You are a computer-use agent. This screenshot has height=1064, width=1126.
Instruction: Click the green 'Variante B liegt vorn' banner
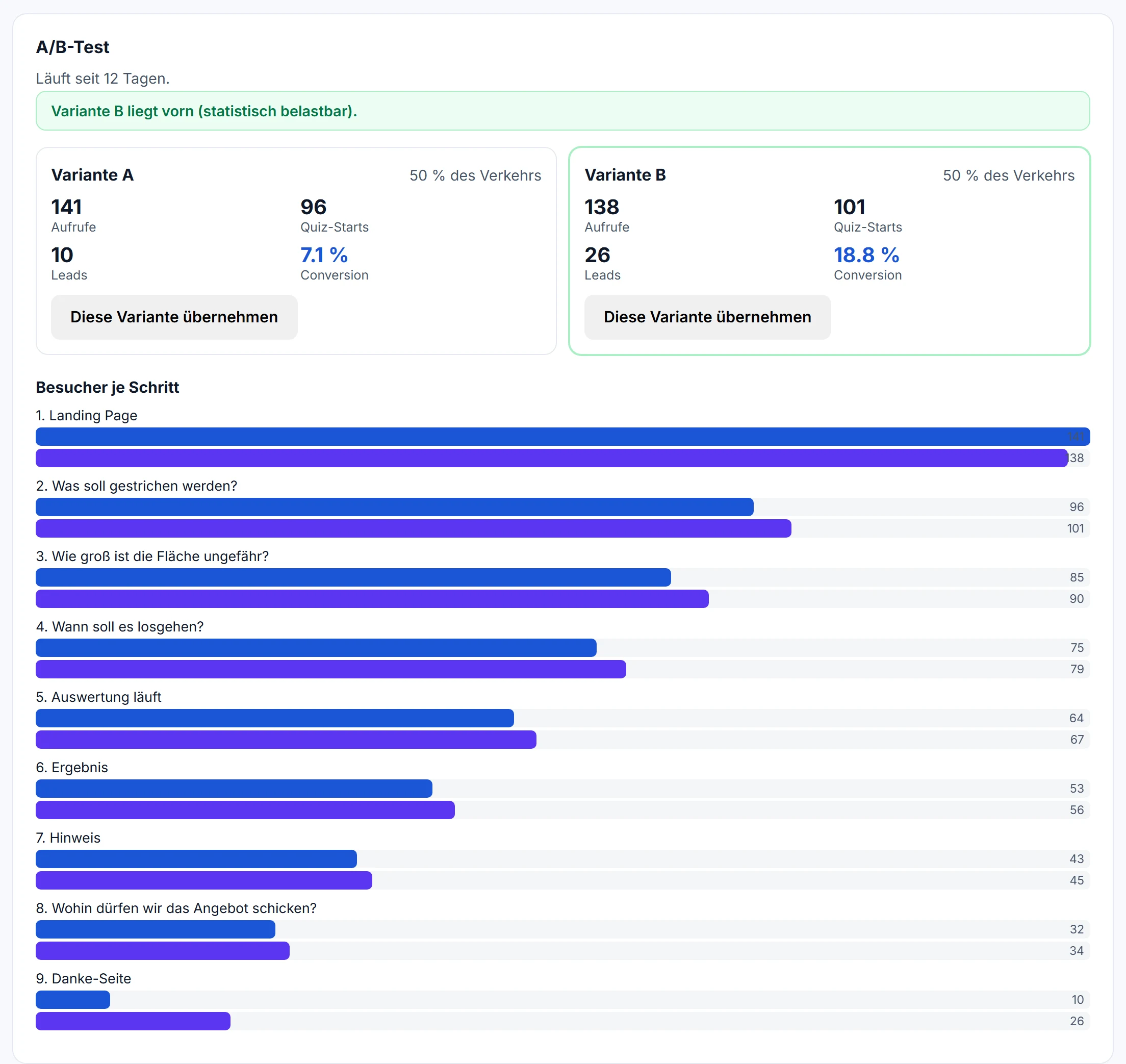pos(562,111)
